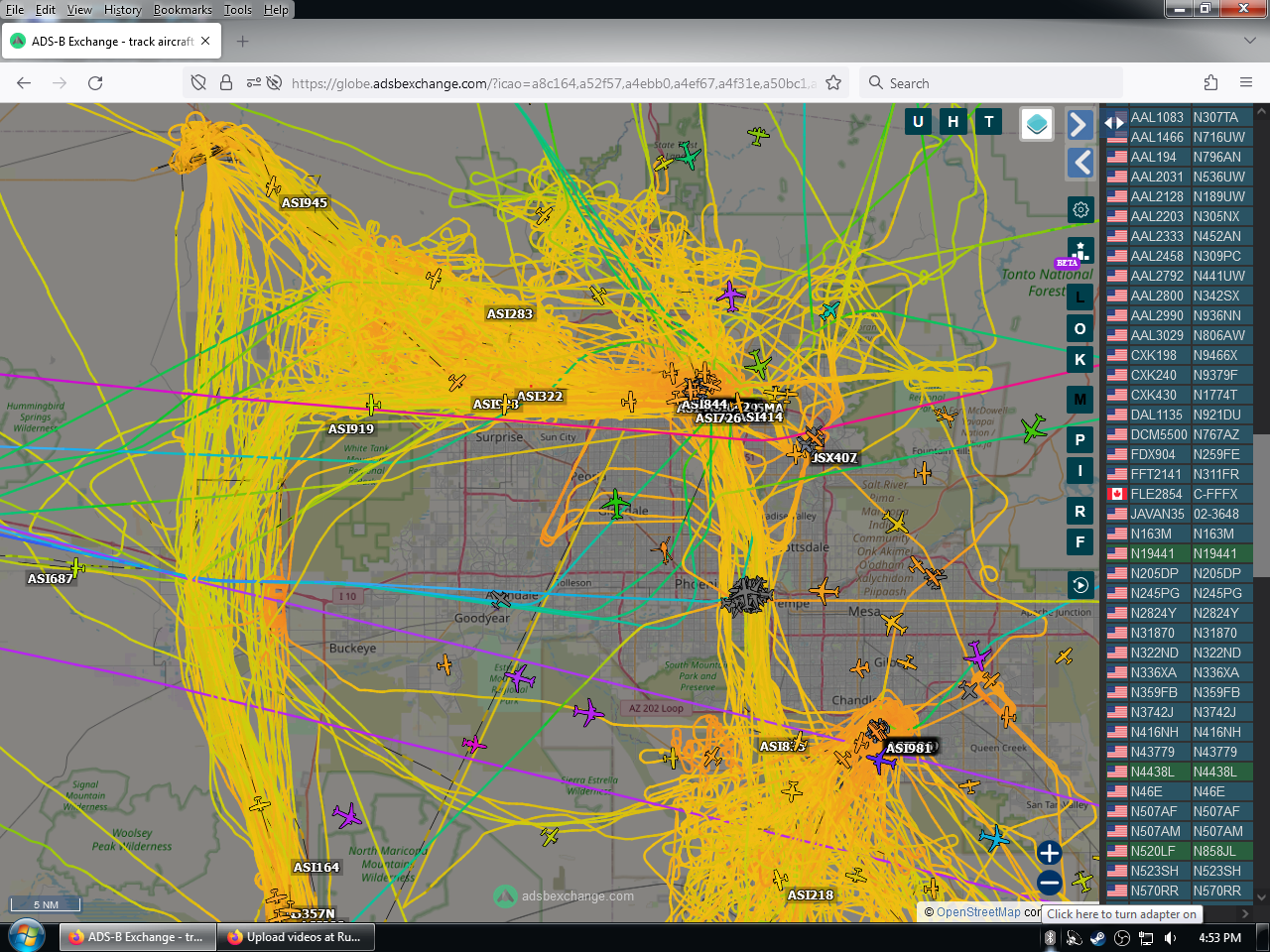Zoom in the map with plus button
1270x952 pixels.
tap(1050, 853)
